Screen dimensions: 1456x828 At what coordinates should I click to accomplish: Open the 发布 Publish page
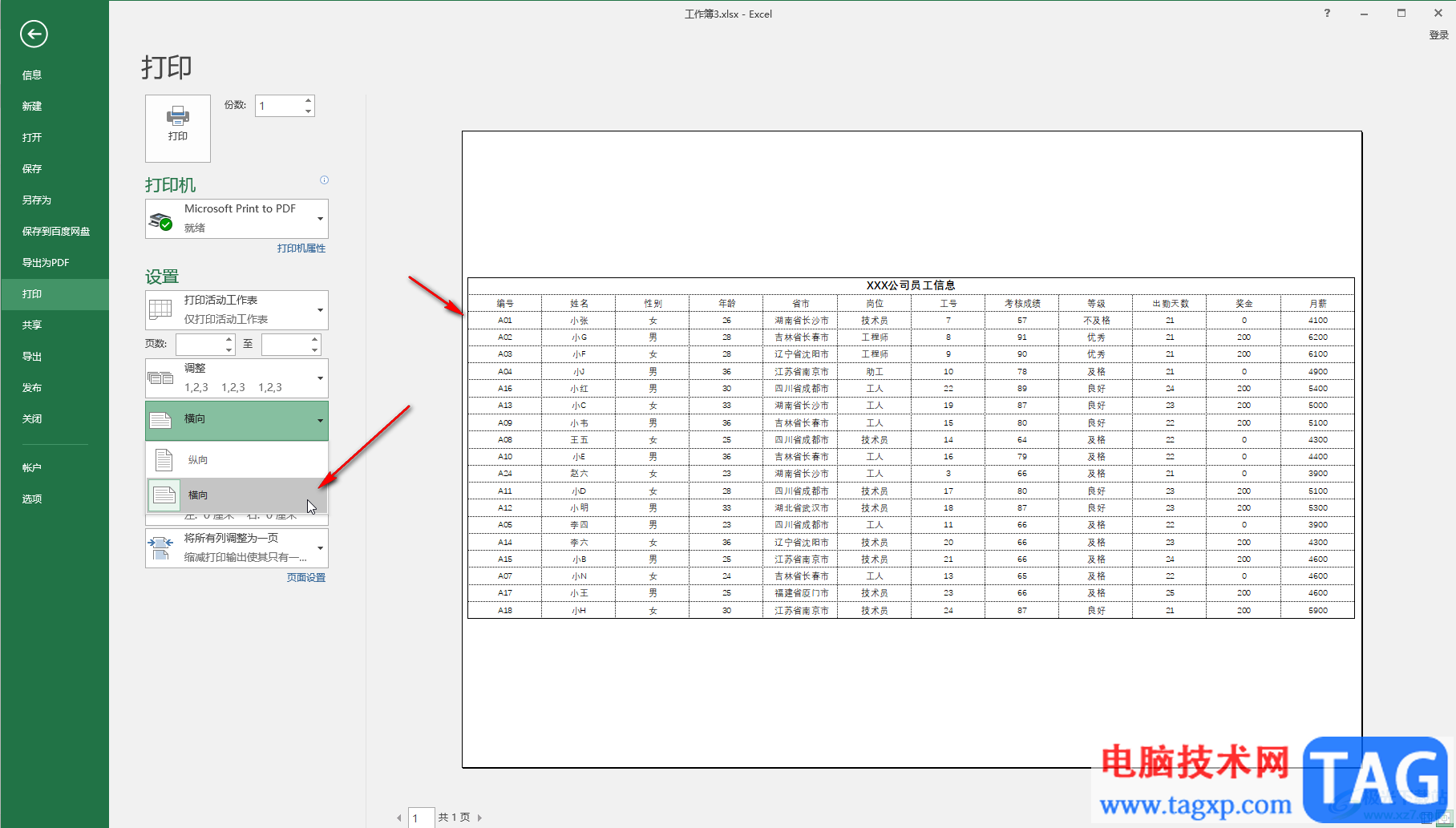coord(55,387)
